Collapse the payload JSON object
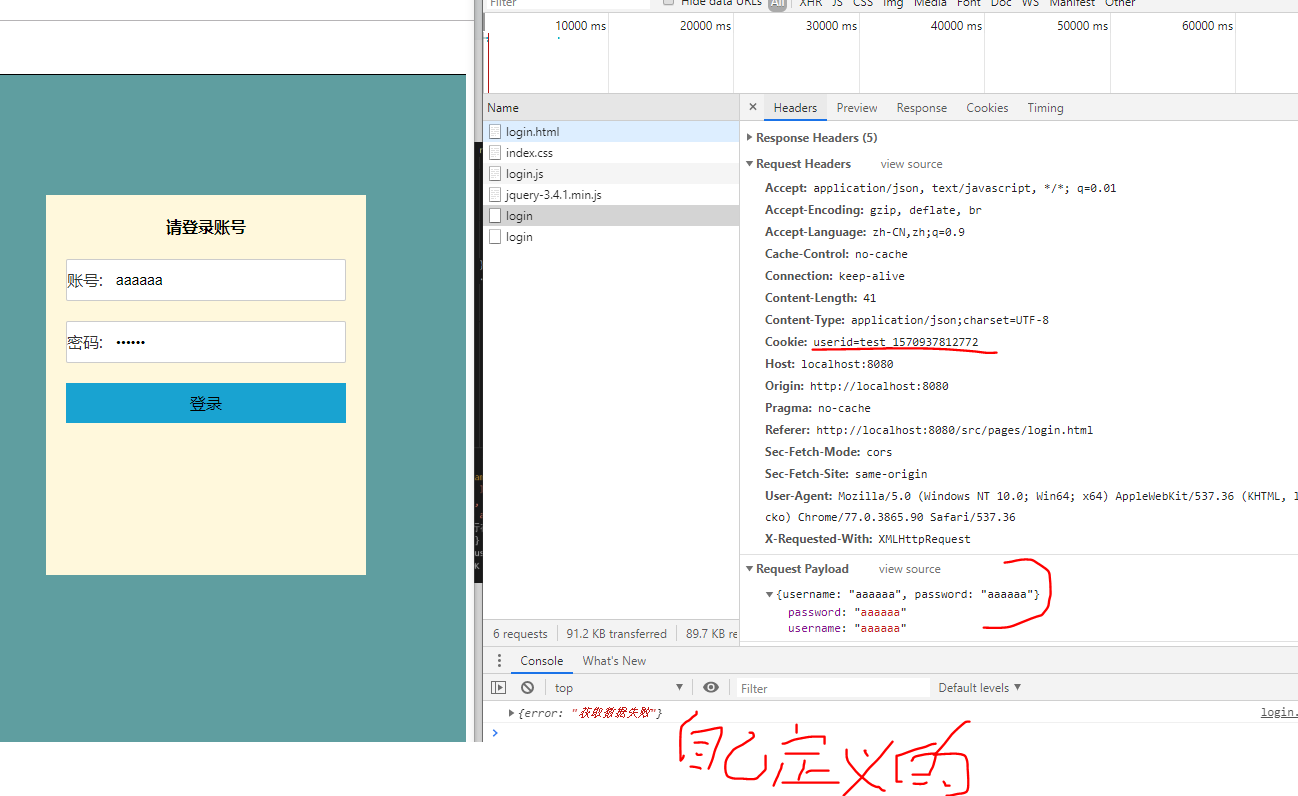The width and height of the screenshot is (1298, 796). point(769,594)
